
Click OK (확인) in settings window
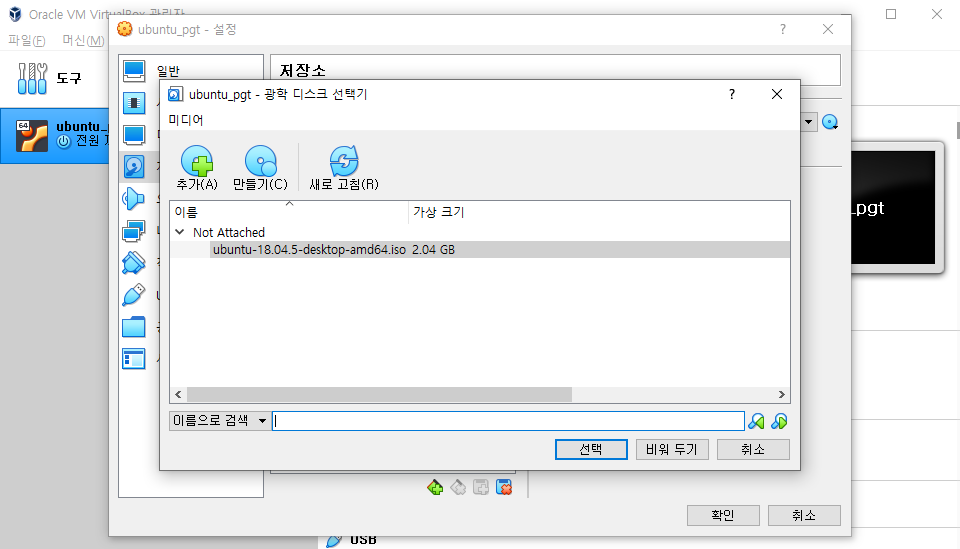723,515
